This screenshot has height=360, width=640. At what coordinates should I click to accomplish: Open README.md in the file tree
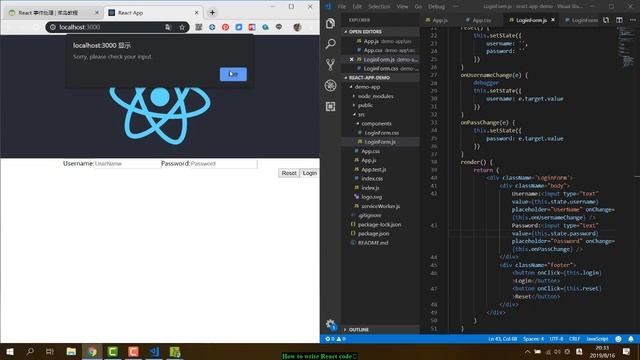point(373,243)
